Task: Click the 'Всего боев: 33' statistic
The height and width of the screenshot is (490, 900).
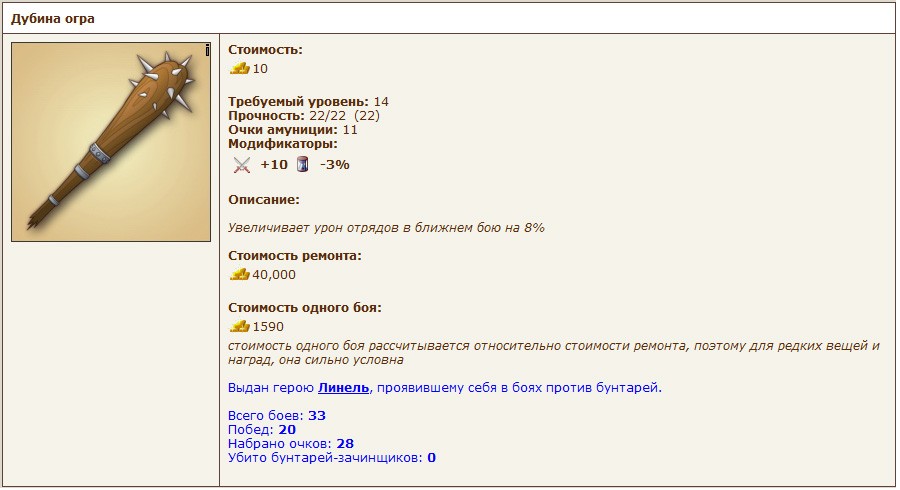Action: (277, 416)
